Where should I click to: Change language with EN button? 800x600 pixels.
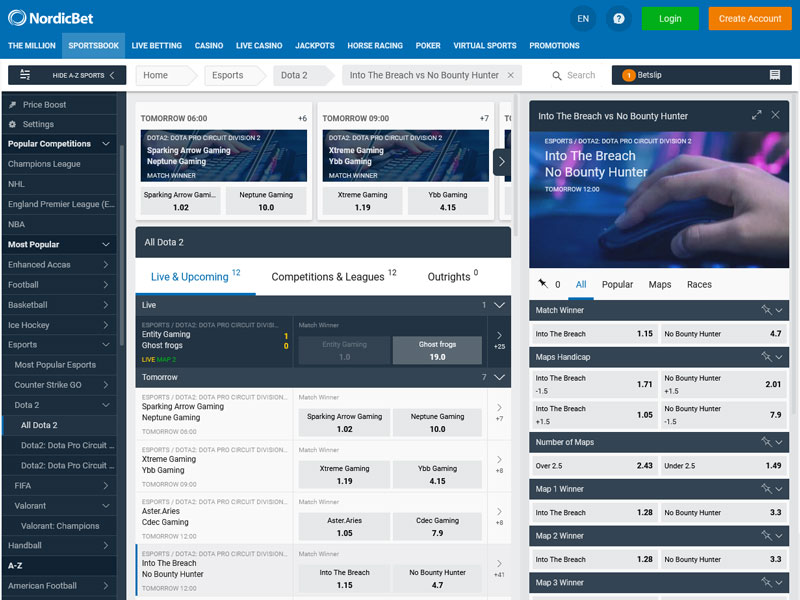point(583,19)
